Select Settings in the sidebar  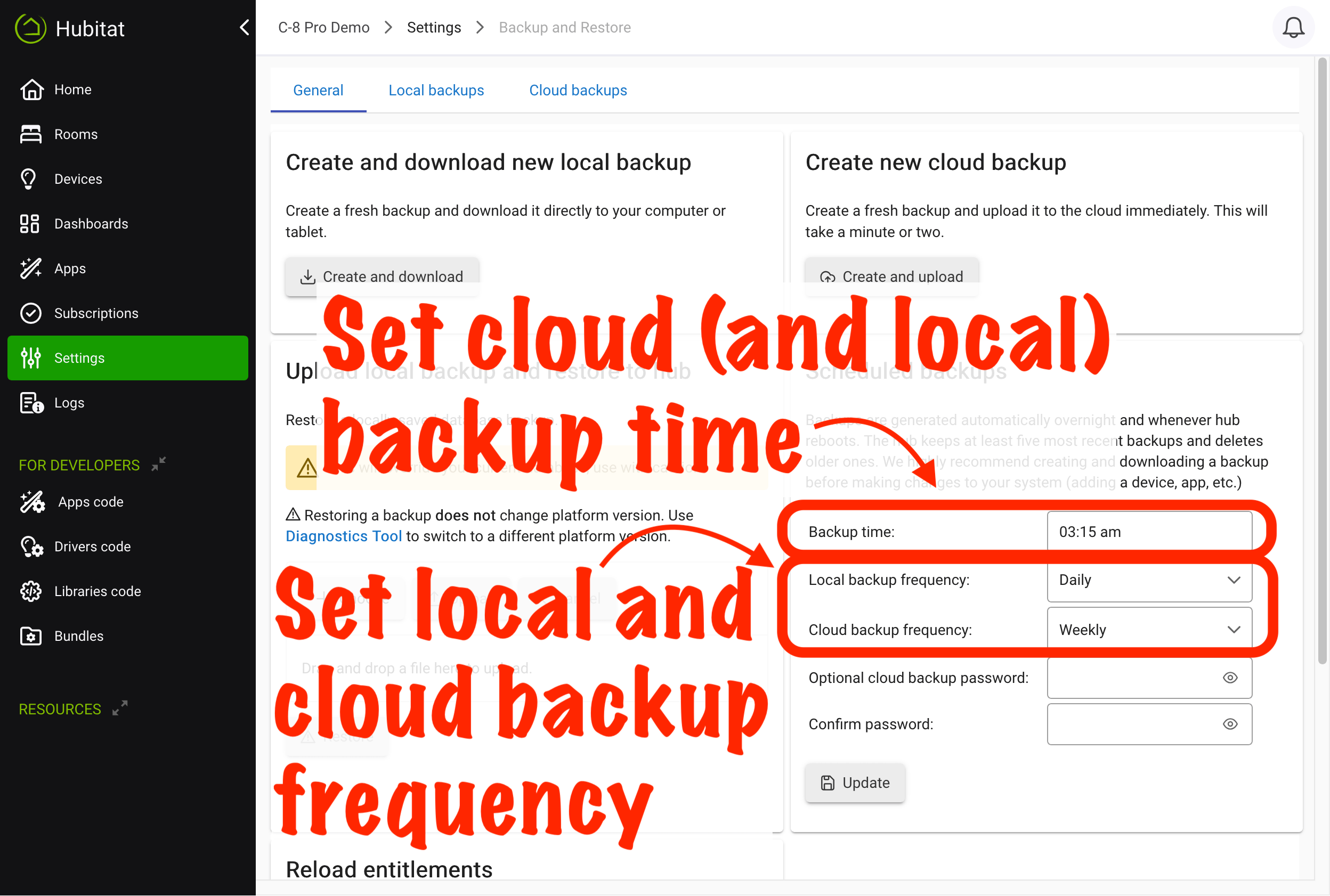click(127, 358)
